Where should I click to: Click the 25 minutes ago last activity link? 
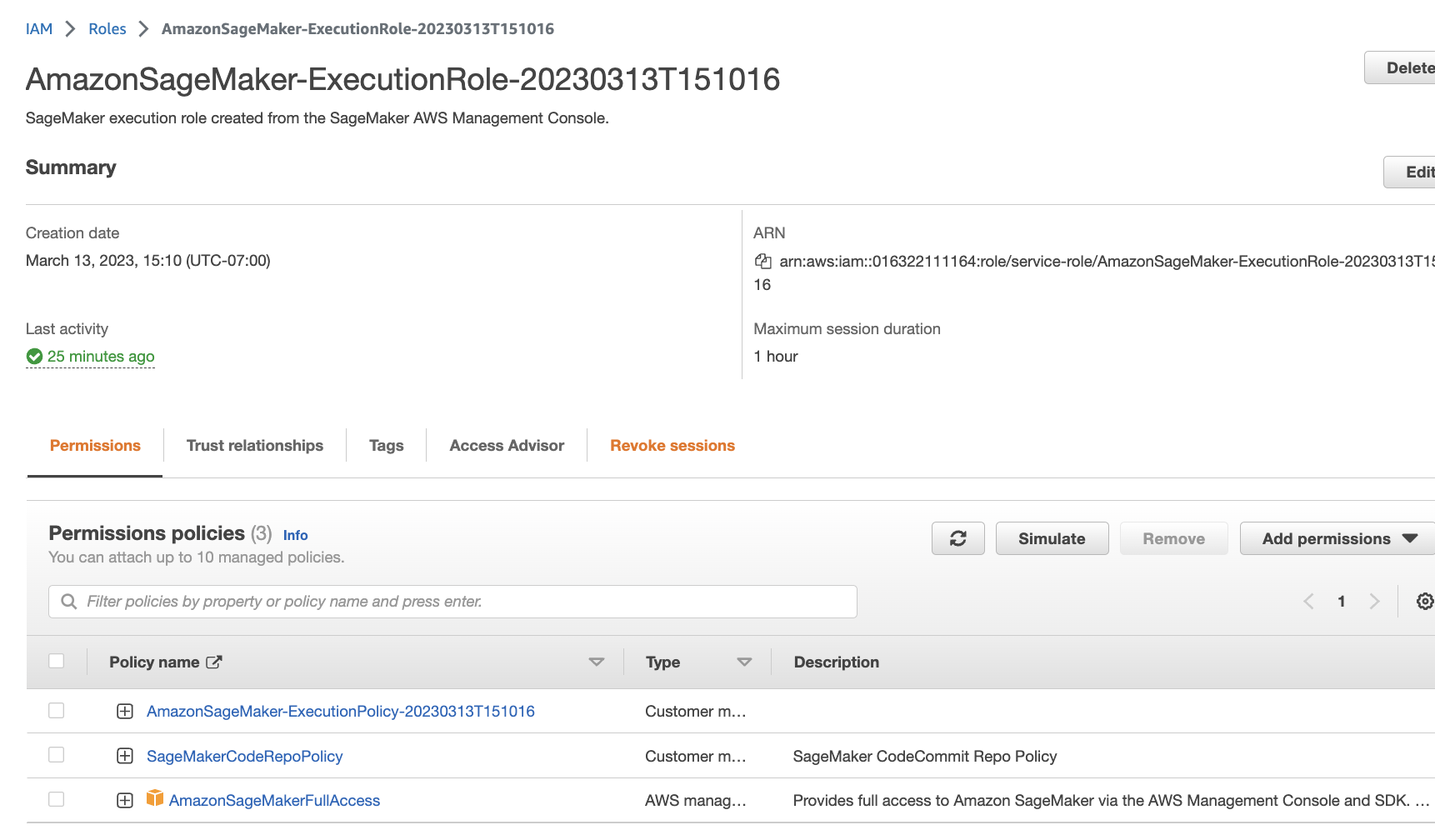101,357
